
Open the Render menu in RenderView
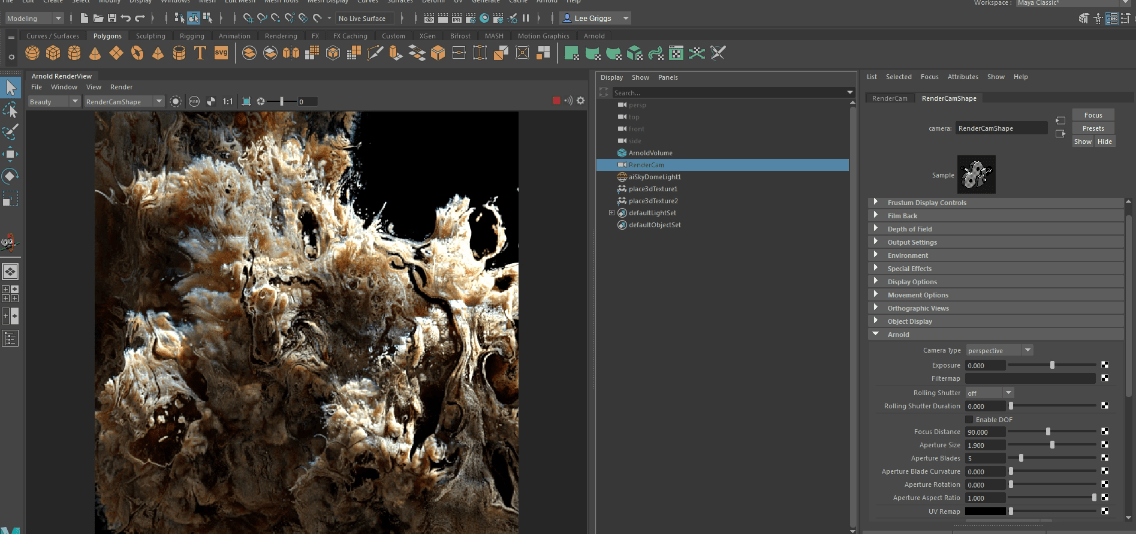(x=121, y=87)
